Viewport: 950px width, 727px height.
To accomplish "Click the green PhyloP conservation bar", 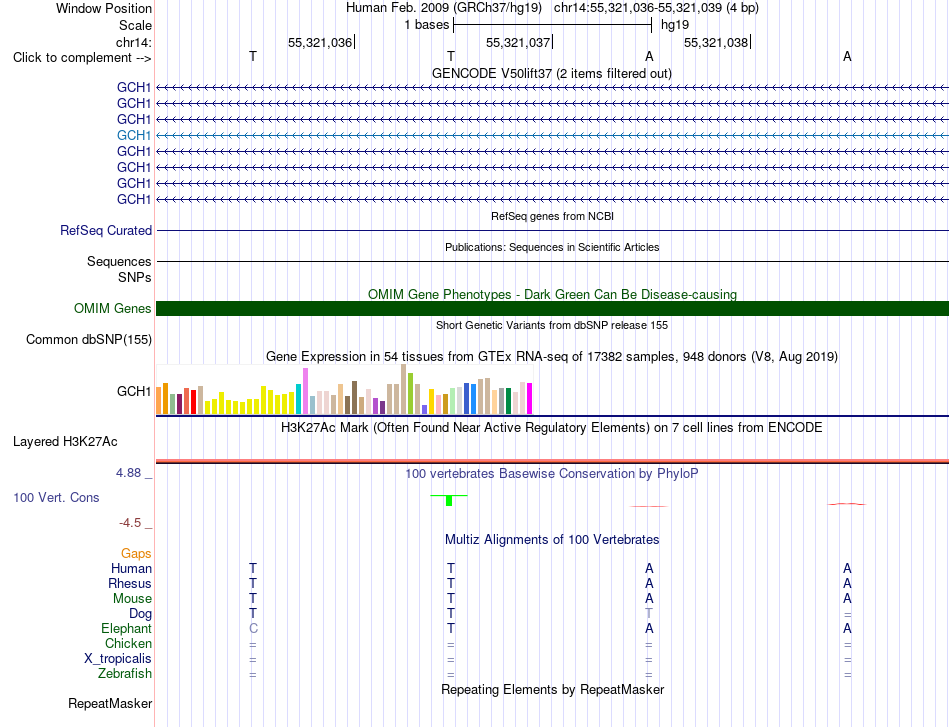I will (x=449, y=500).
